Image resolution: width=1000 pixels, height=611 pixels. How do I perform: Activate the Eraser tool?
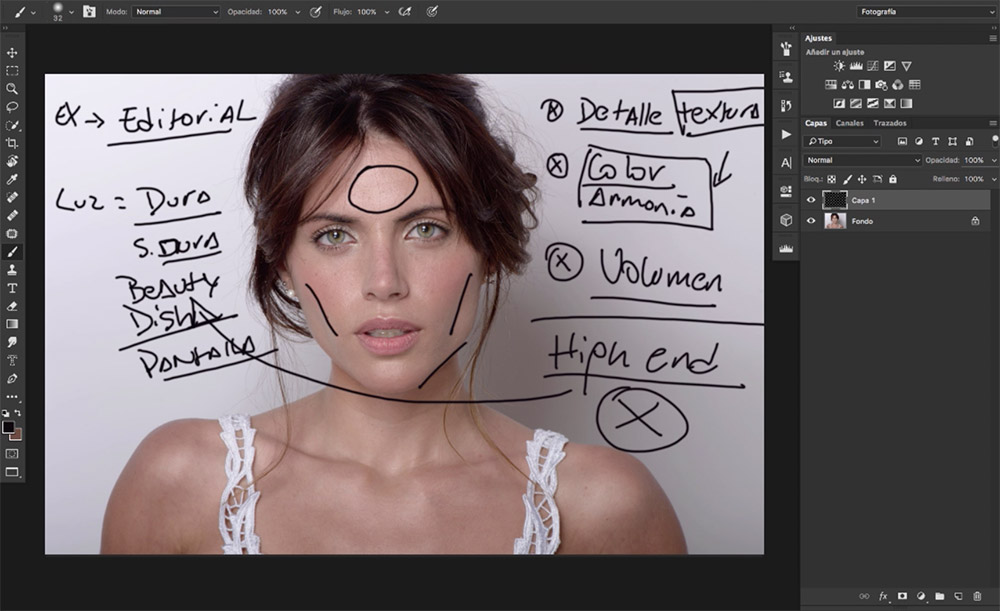coord(12,306)
